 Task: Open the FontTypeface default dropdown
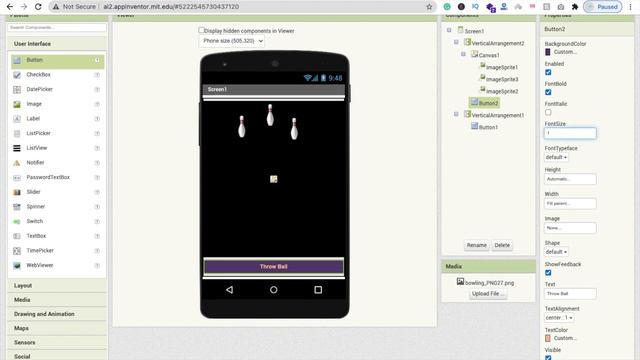point(556,157)
